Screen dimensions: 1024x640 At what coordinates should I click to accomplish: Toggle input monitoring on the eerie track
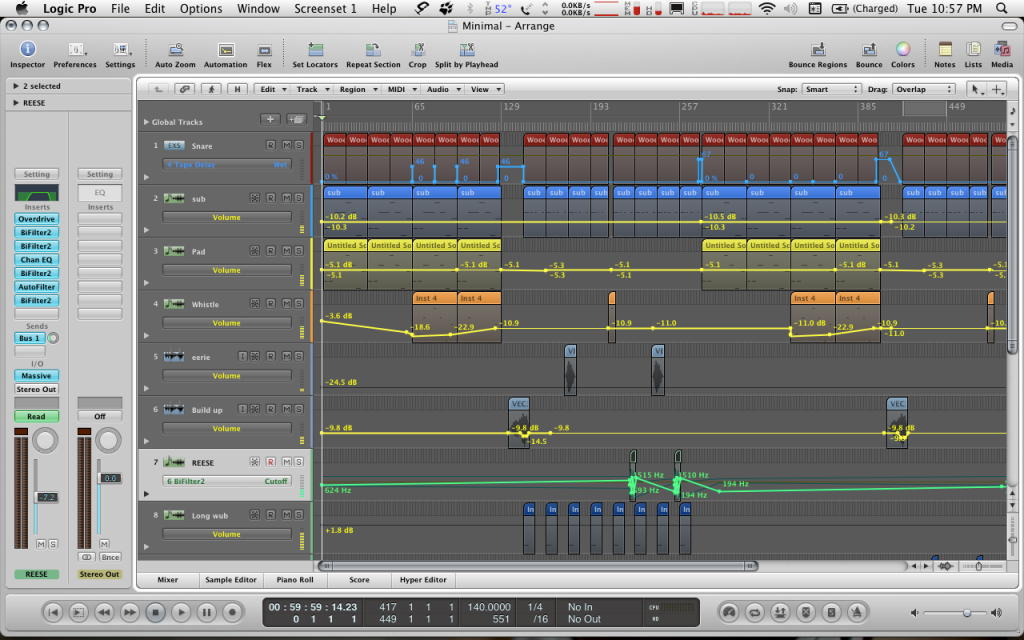coord(242,357)
